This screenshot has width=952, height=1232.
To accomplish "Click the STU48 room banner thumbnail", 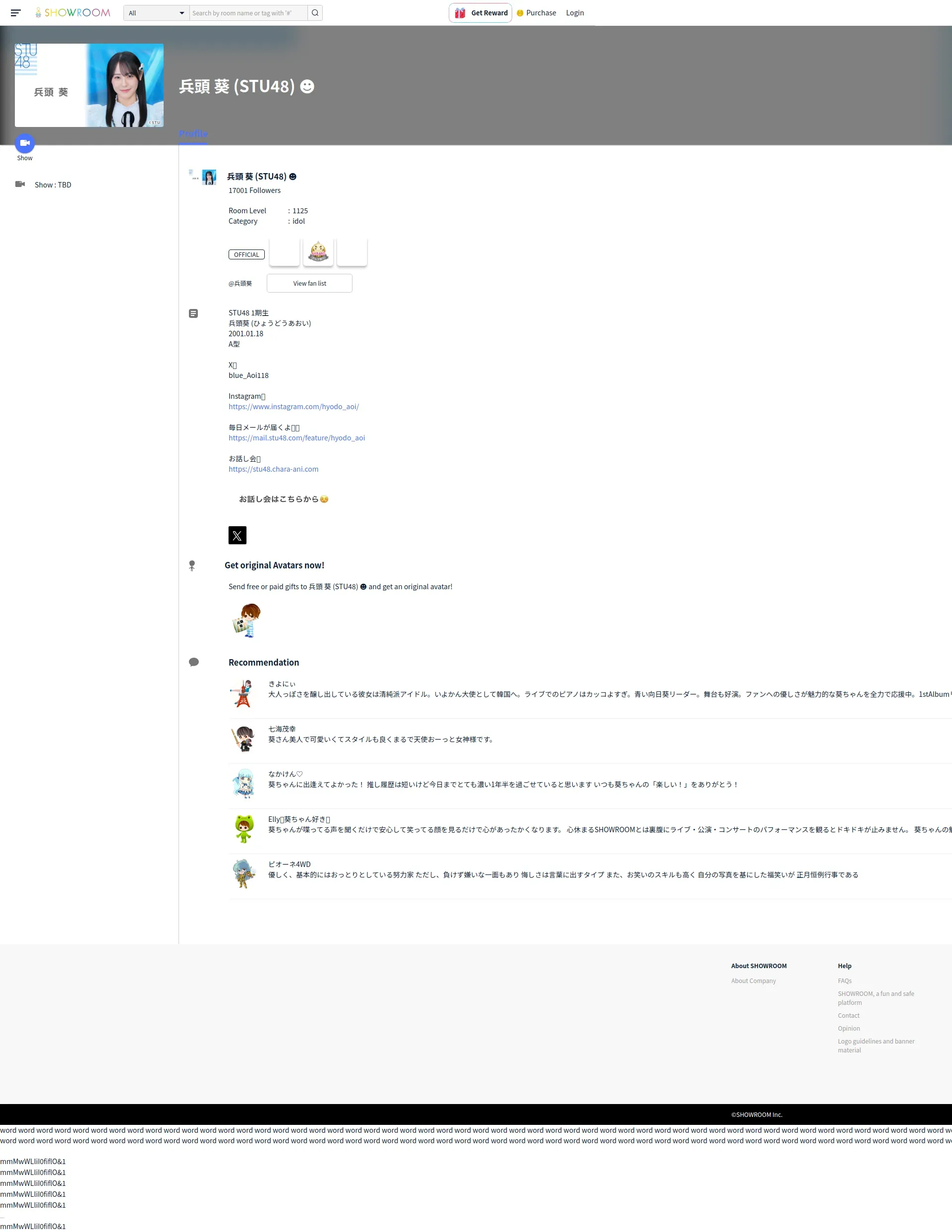I will coord(89,85).
